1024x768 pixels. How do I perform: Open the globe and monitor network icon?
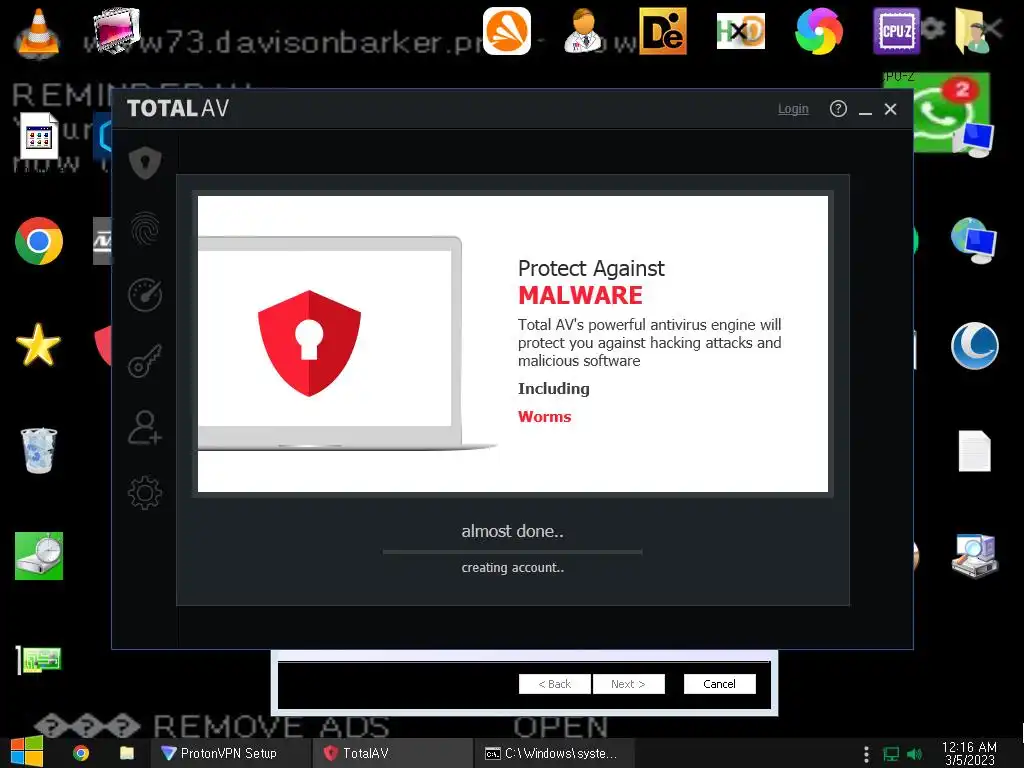pos(974,241)
